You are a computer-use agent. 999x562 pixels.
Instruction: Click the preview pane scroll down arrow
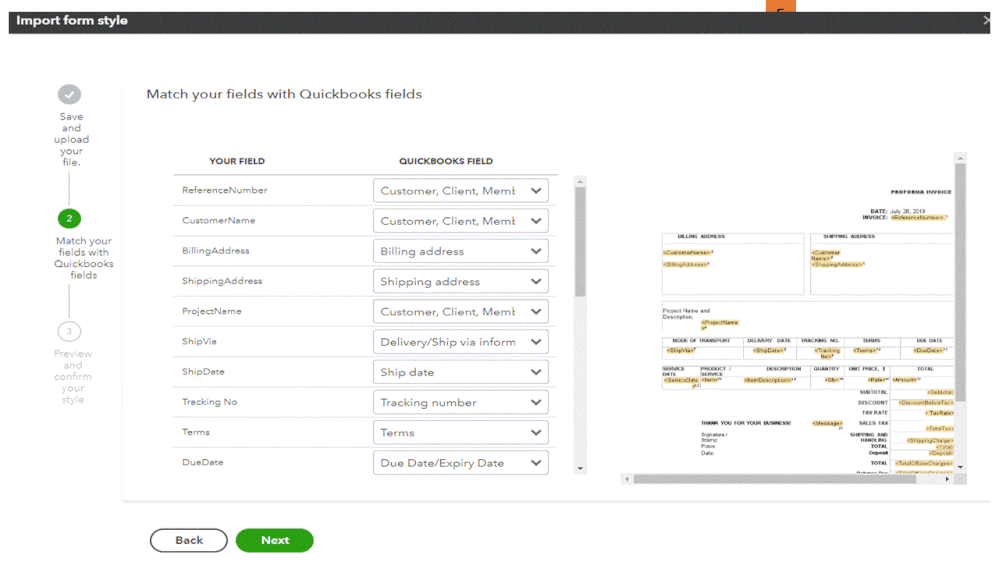click(960, 467)
